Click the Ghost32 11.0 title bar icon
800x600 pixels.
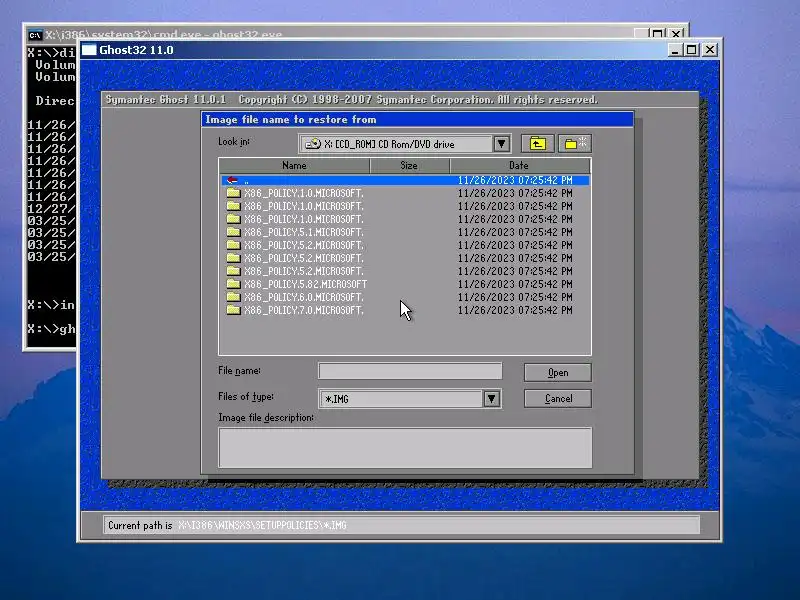[x=89, y=50]
